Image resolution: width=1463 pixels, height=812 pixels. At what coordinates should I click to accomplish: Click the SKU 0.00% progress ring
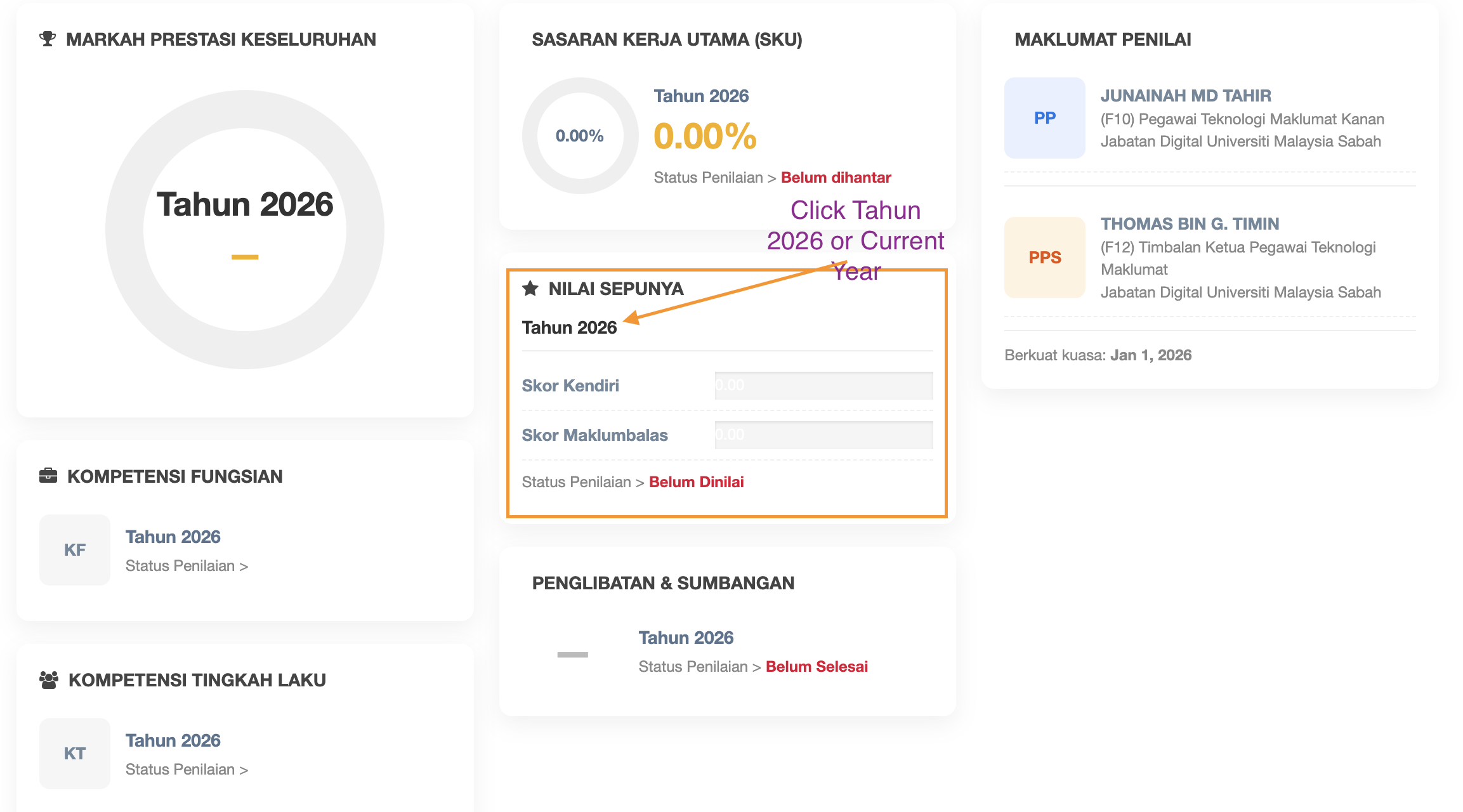pos(580,136)
